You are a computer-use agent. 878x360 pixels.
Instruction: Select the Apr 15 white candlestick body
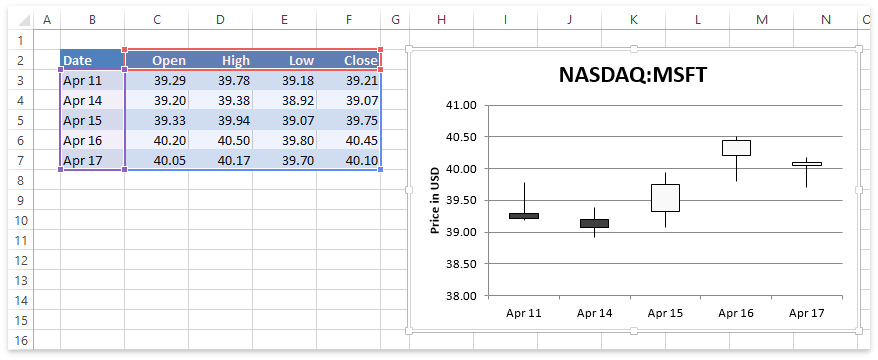[x=665, y=198]
